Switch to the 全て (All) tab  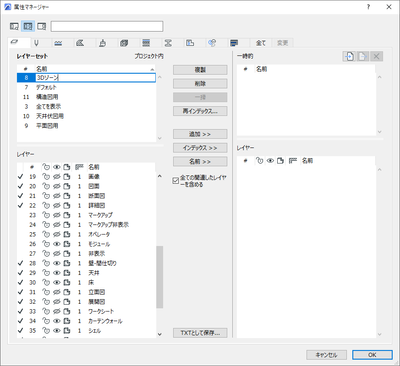click(x=261, y=43)
